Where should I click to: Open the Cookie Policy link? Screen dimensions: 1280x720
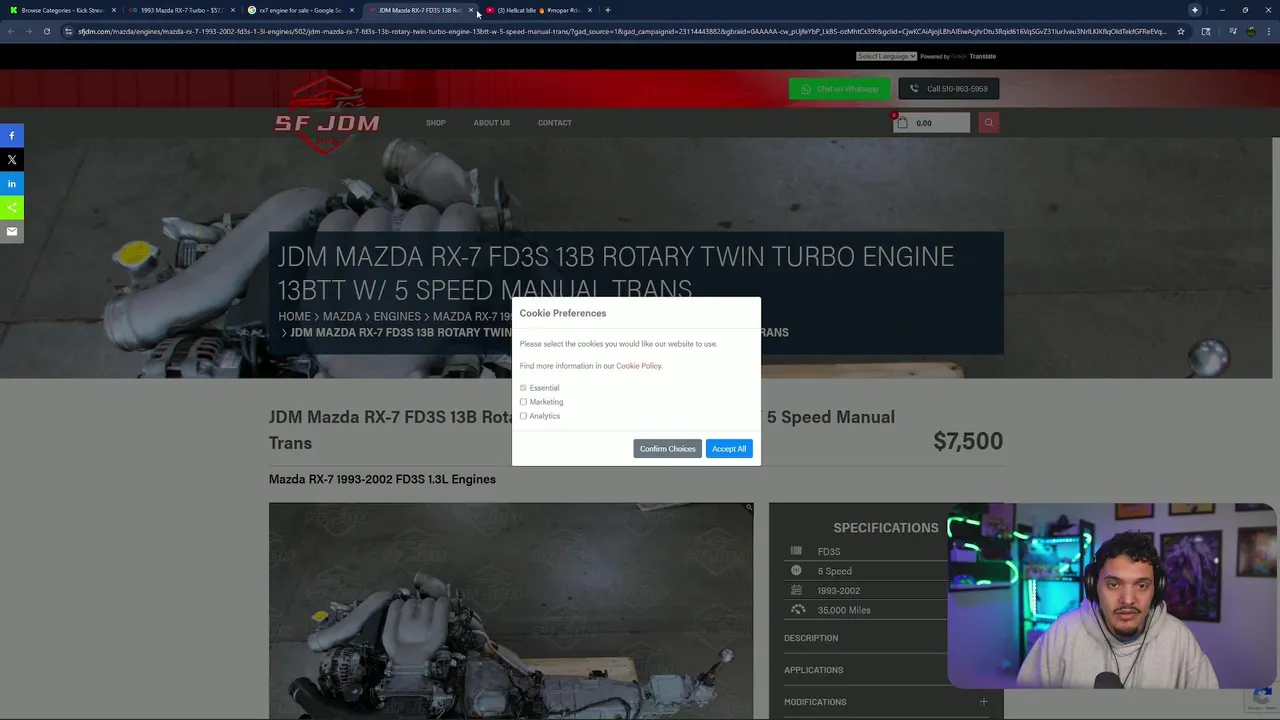tap(638, 366)
